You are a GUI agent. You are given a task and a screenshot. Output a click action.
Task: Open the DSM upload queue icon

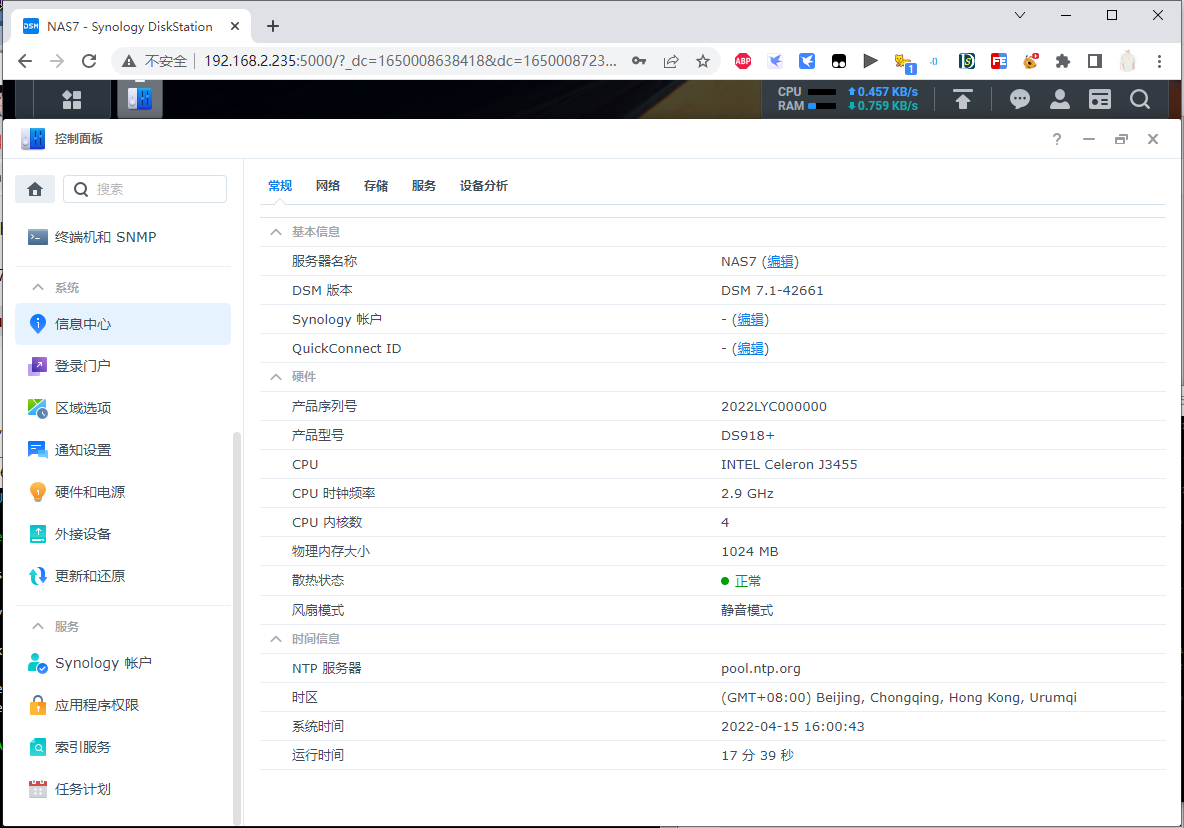pos(963,100)
